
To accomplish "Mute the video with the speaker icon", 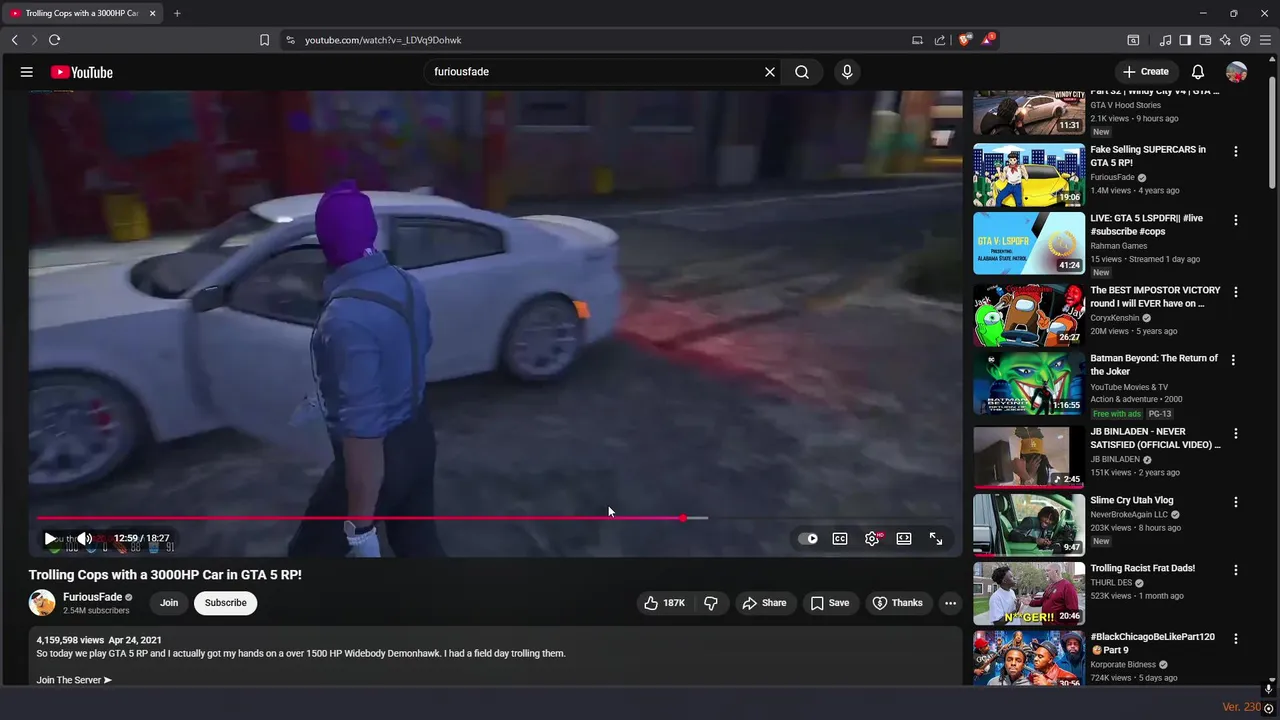I will [x=85, y=538].
